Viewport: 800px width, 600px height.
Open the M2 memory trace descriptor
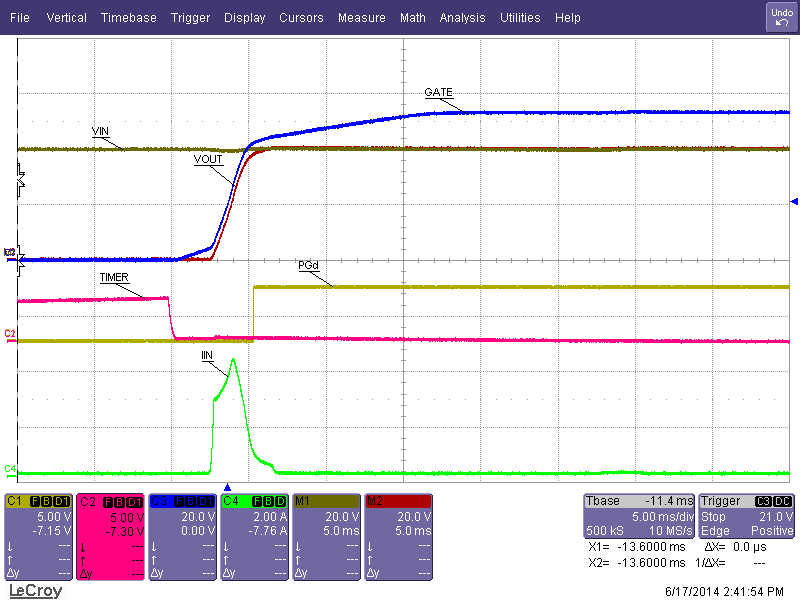click(x=398, y=536)
